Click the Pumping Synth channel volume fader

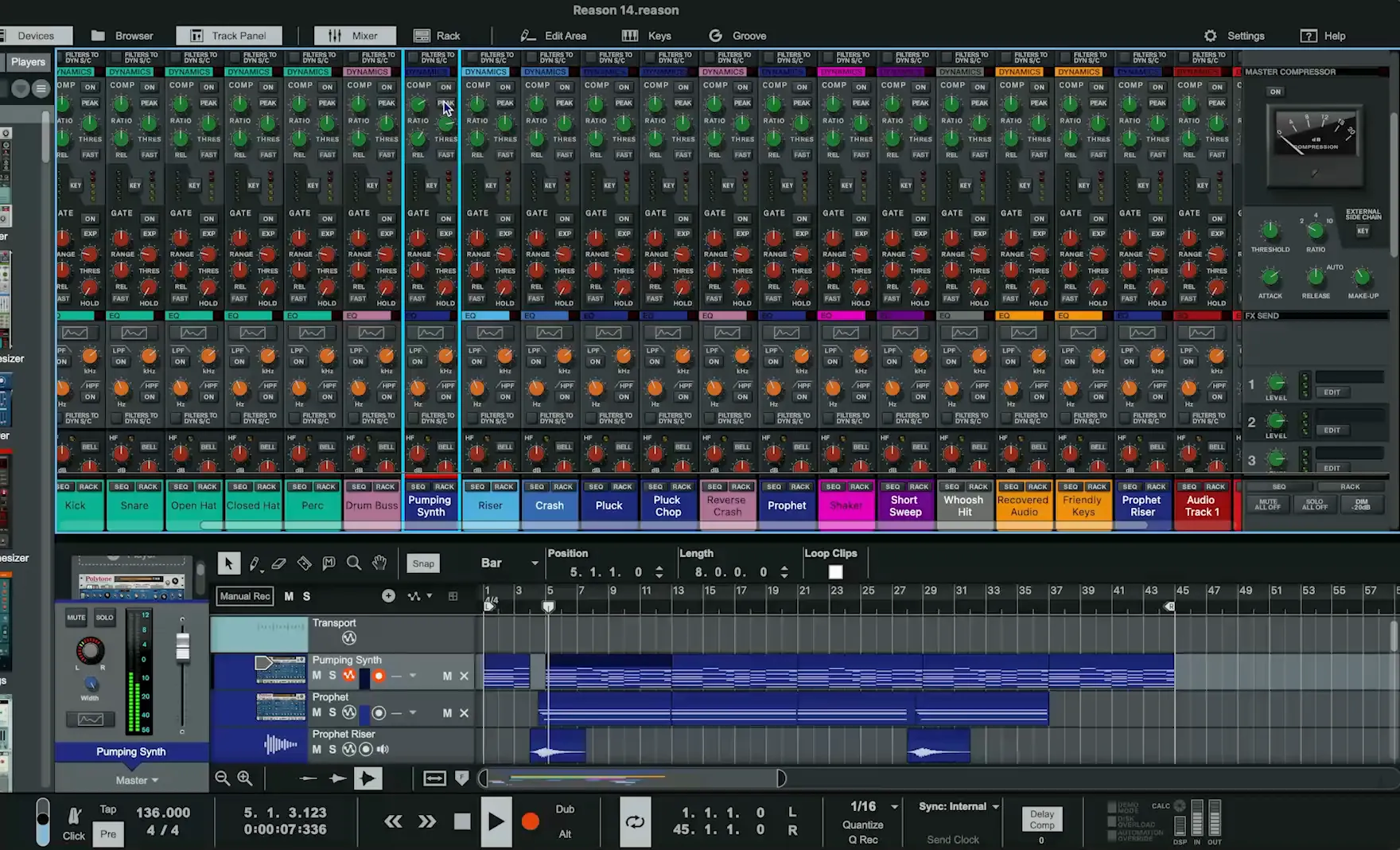point(182,647)
